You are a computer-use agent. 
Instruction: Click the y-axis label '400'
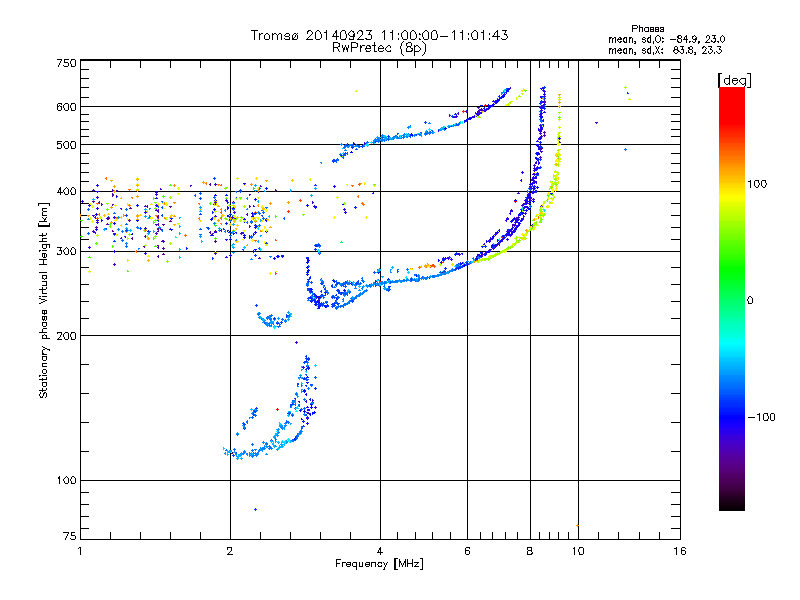pos(66,192)
